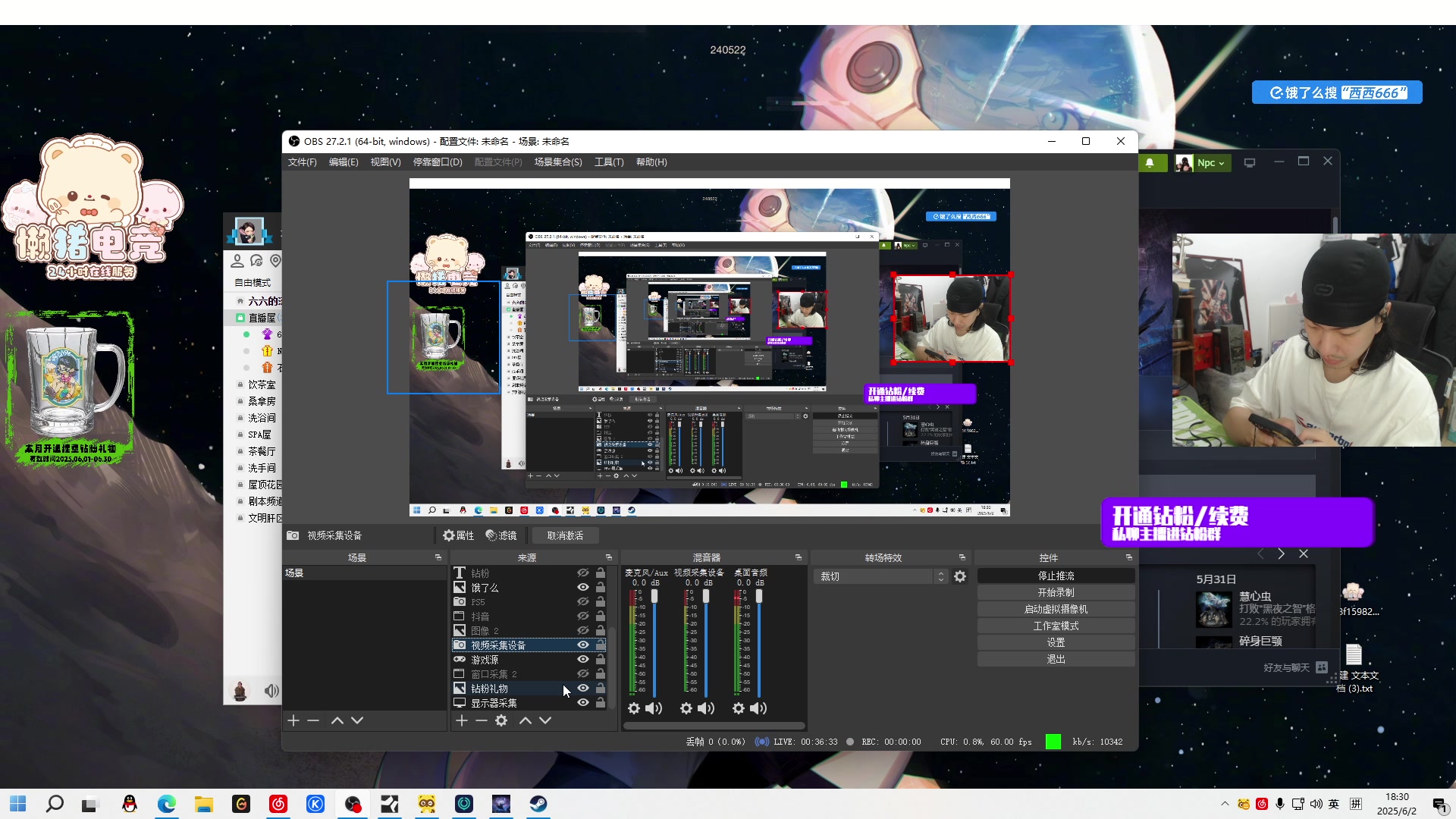Open 文件(F) menu
1456x819 pixels.
(x=302, y=162)
